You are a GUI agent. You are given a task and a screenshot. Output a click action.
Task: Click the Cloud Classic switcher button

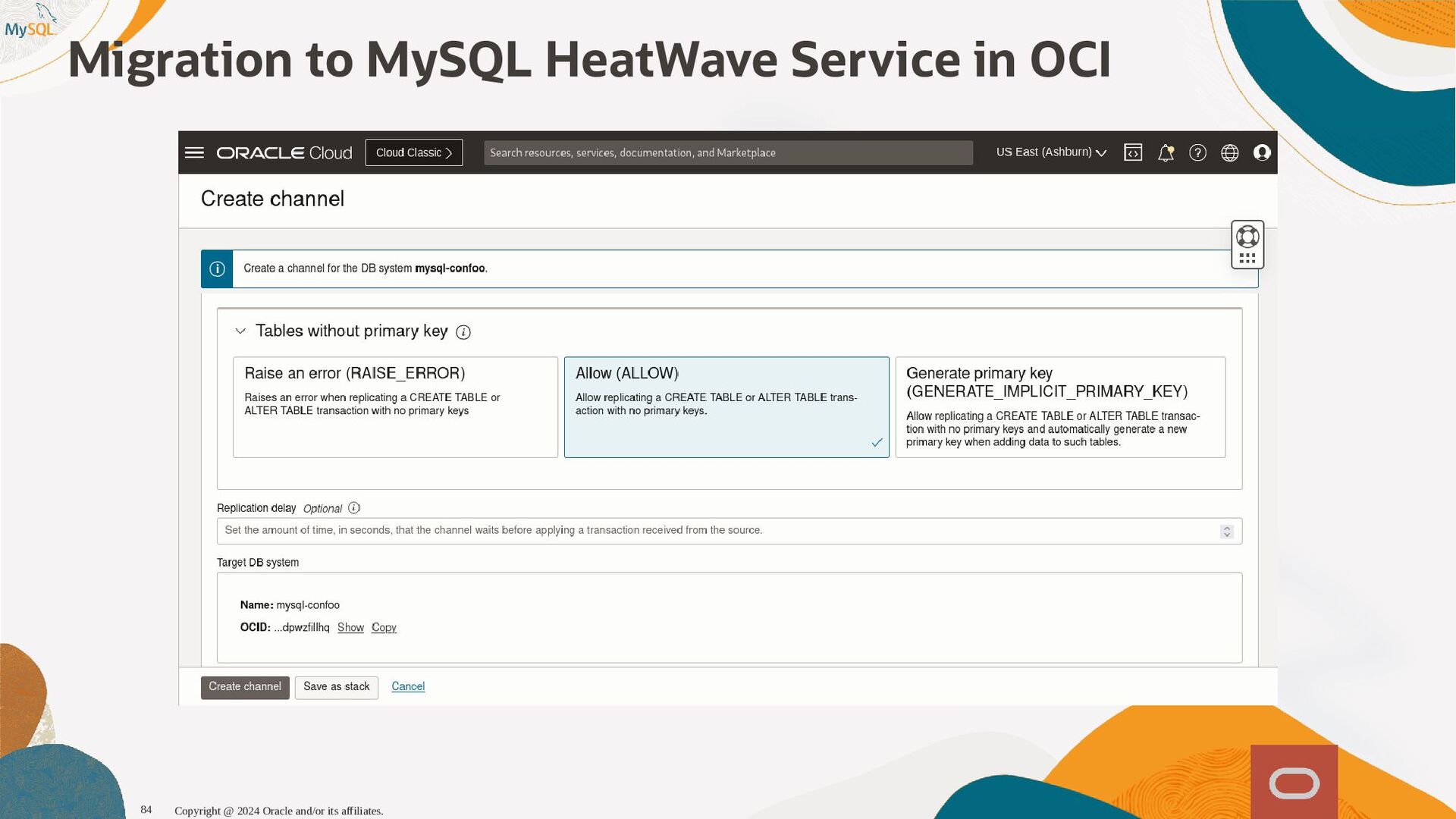pyautogui.click(x=414, y=152)
